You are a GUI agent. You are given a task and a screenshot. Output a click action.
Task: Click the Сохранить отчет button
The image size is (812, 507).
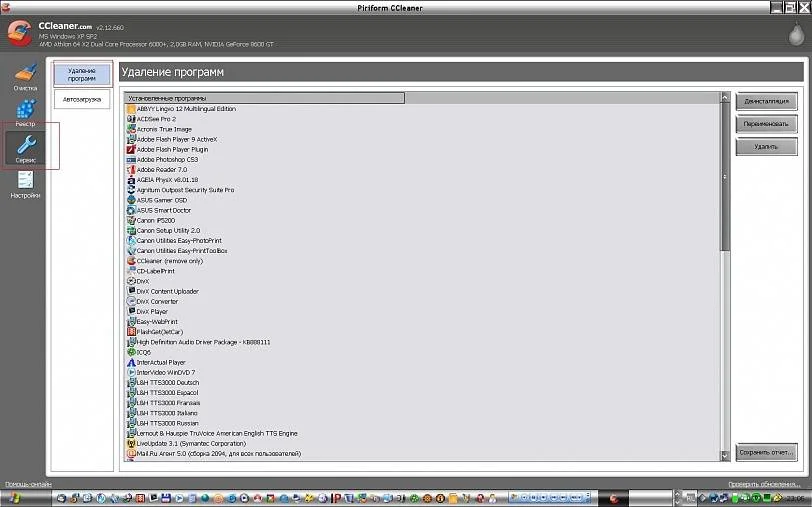pos(766,452)
